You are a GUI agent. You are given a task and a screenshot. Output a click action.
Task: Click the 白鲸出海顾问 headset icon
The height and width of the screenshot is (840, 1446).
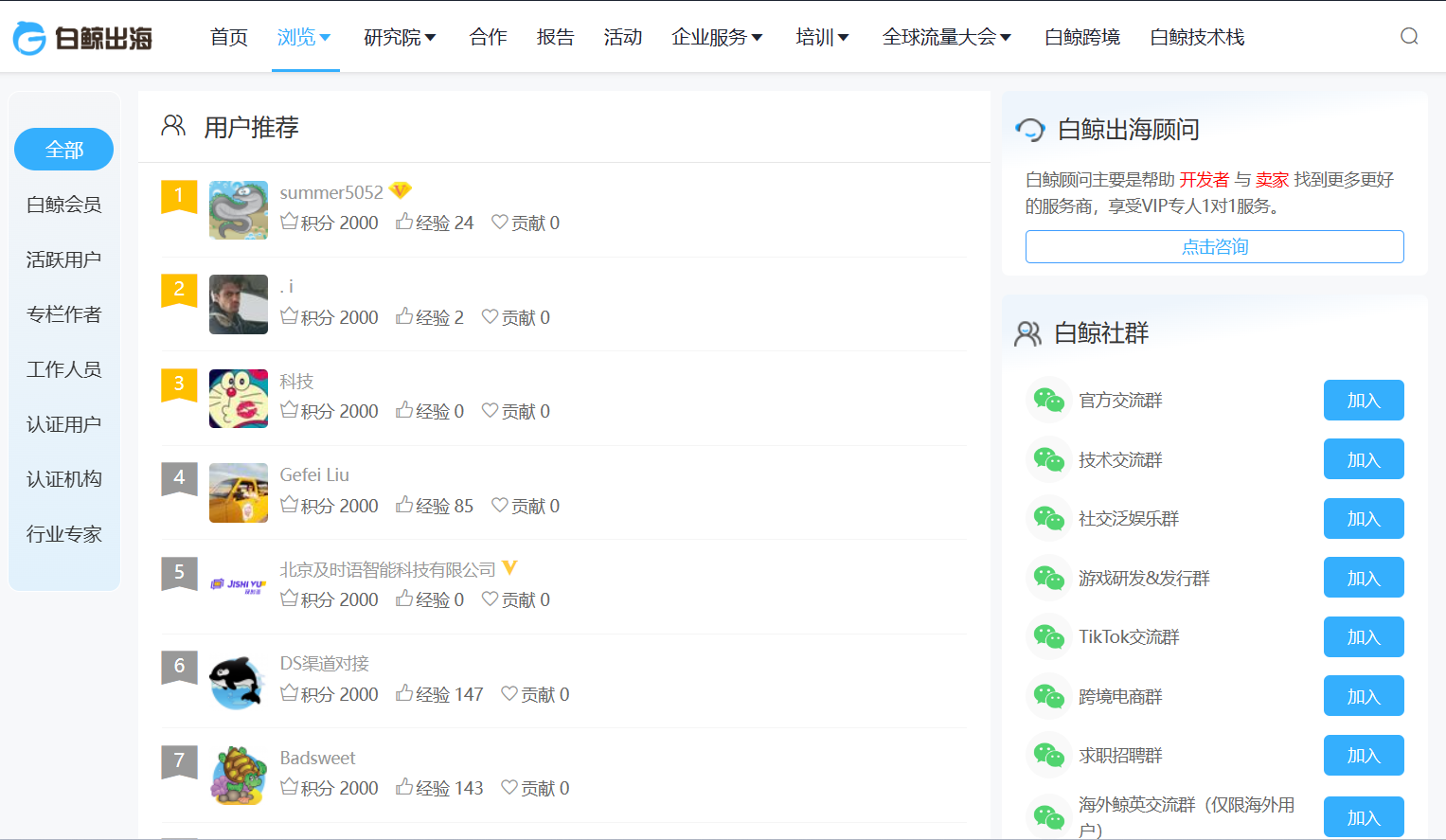(x=1030, y=130)
